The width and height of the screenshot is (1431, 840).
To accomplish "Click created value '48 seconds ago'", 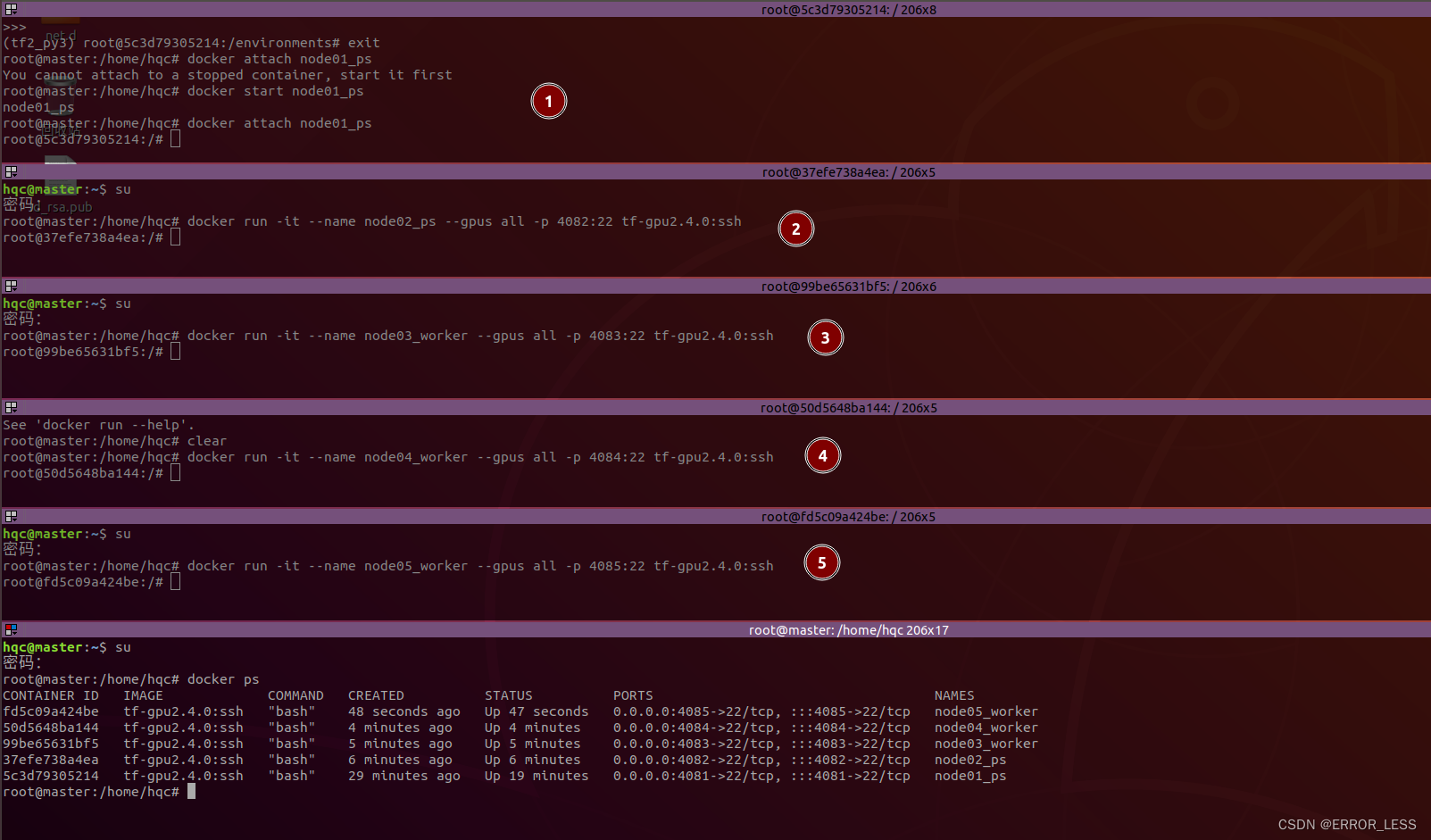I will coord(404,711).
